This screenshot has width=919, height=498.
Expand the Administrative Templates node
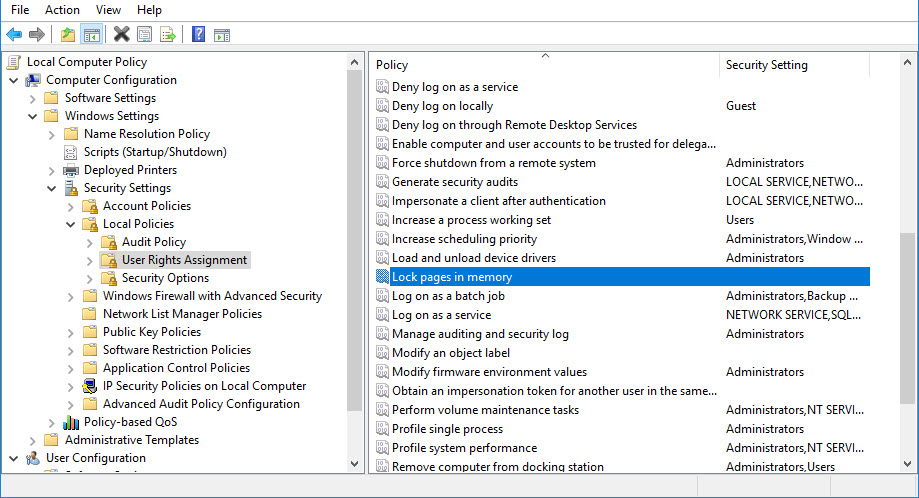pyautogui.click(x=32, y=441)
